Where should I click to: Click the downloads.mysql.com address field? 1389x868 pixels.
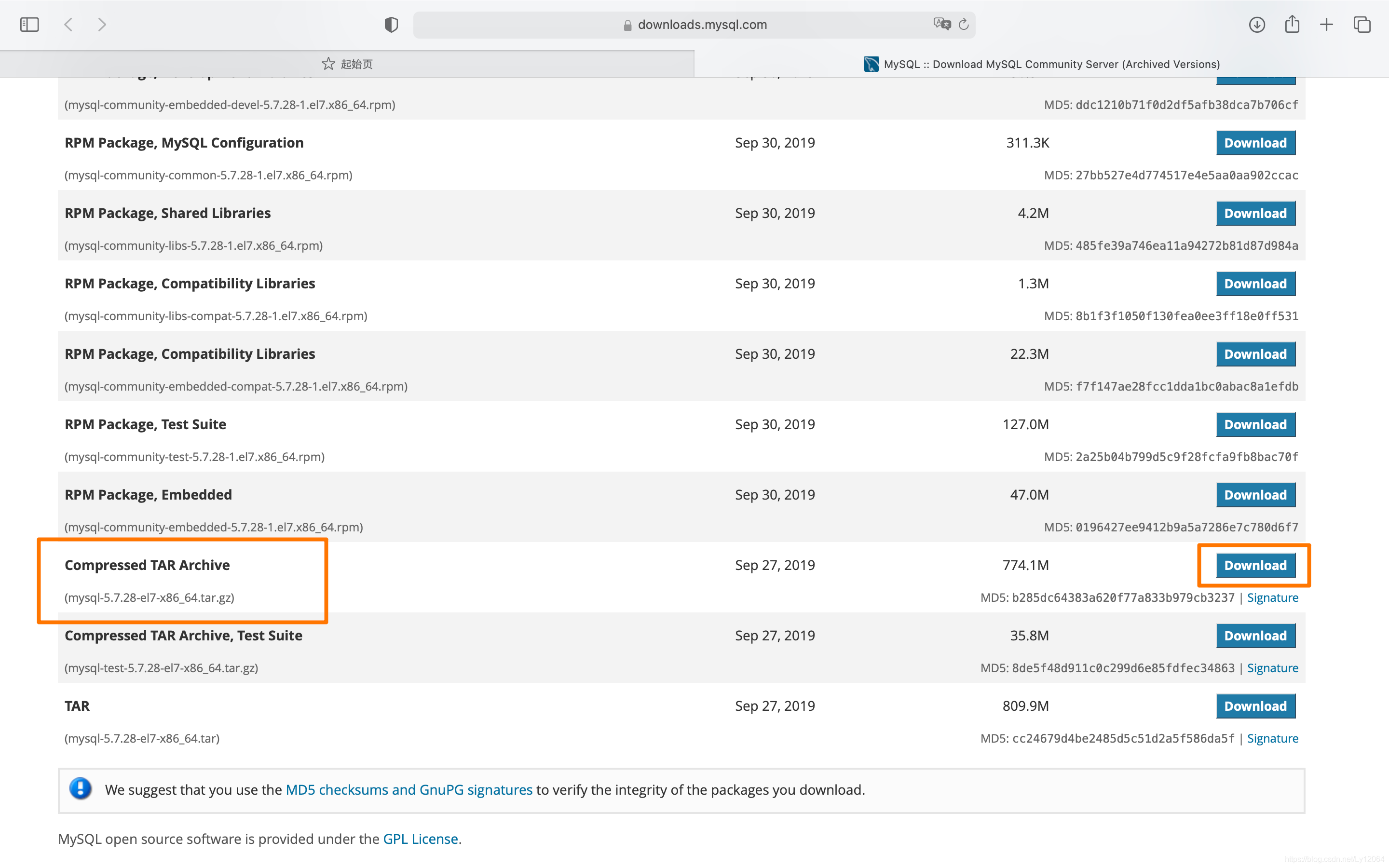tap(694, 25)
